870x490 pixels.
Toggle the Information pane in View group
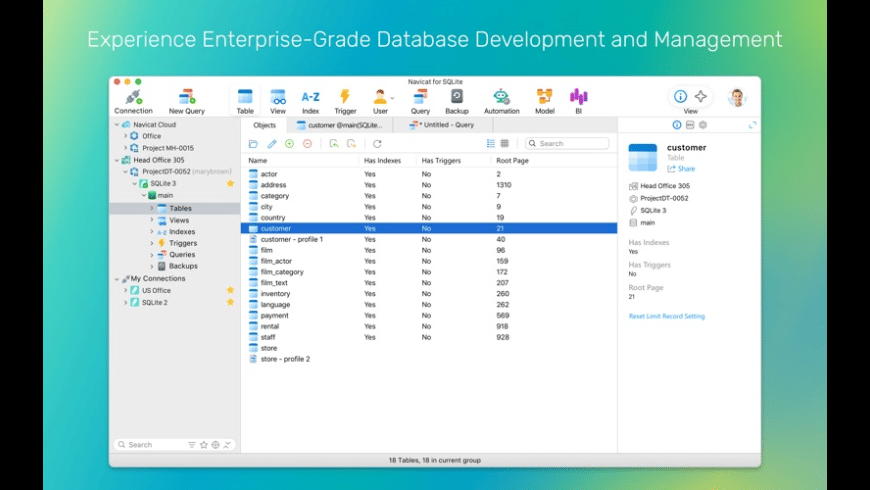pos(680,96)
